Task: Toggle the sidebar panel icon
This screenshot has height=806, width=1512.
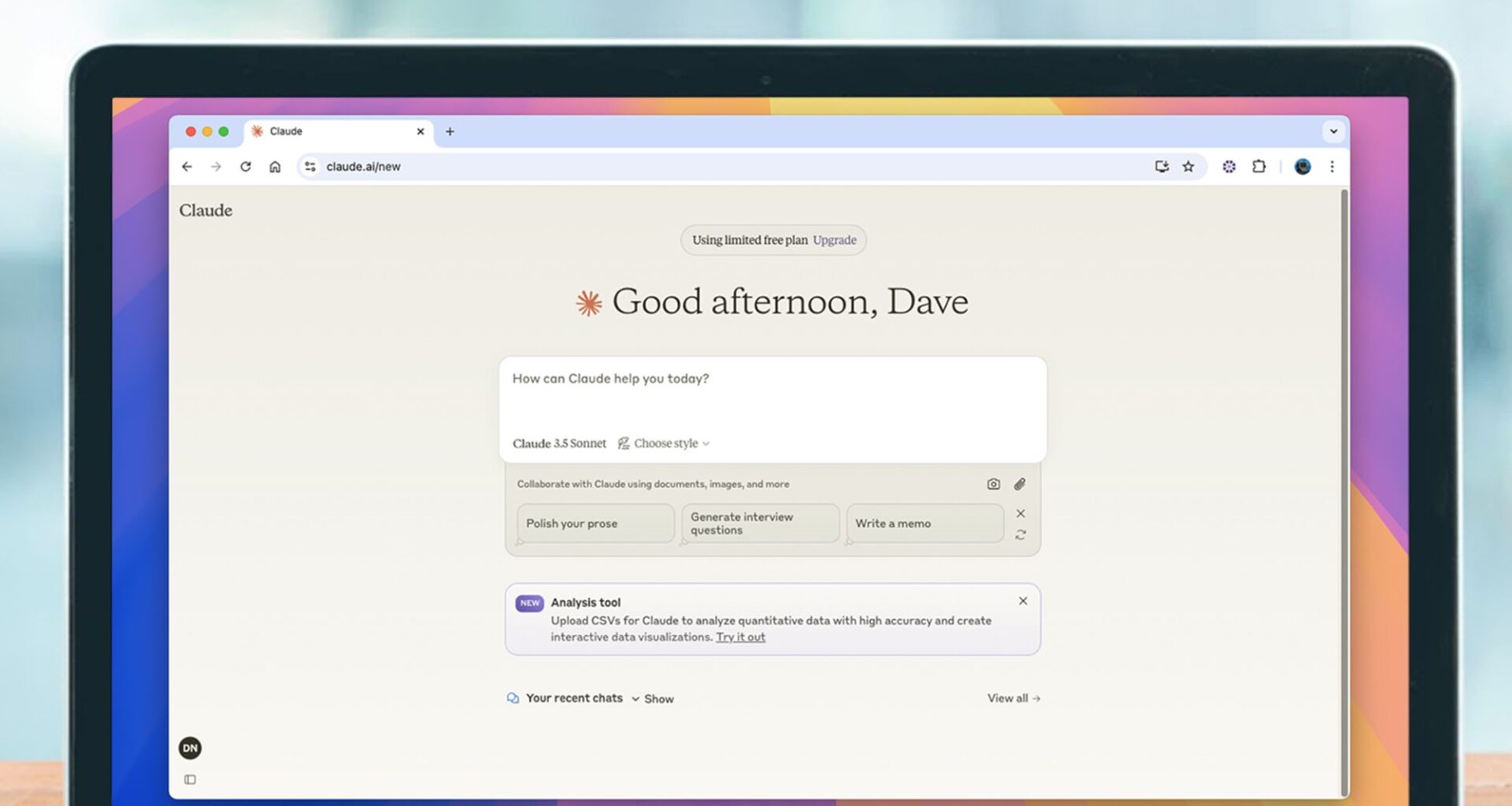Action: [x=190, y=779]
